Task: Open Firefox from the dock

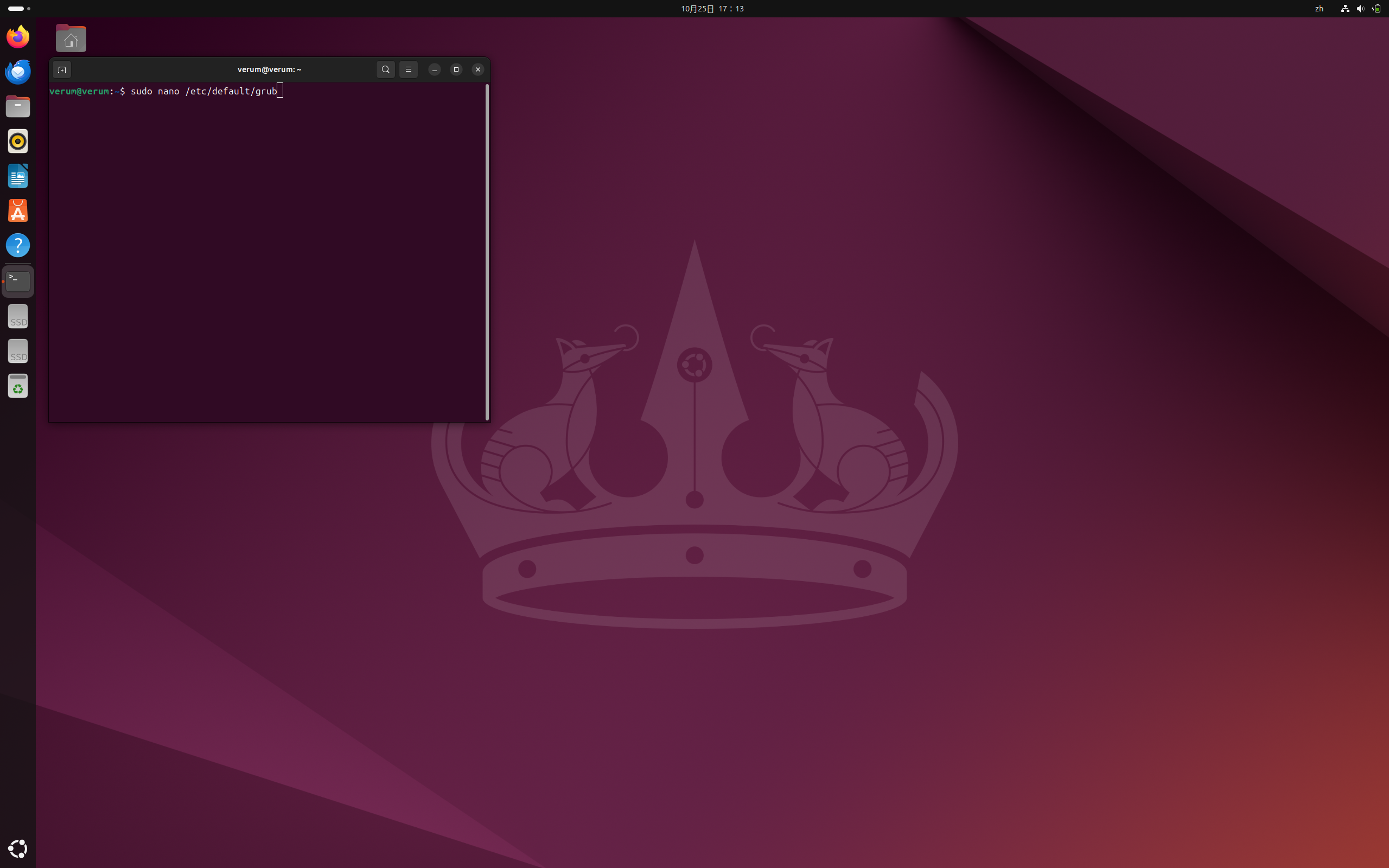Action: (18, 37)
